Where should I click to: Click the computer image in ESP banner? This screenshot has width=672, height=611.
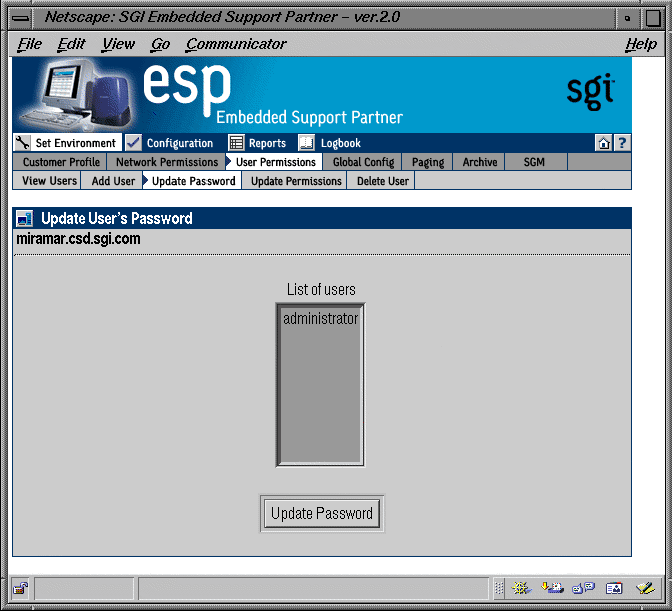(77, 94)
